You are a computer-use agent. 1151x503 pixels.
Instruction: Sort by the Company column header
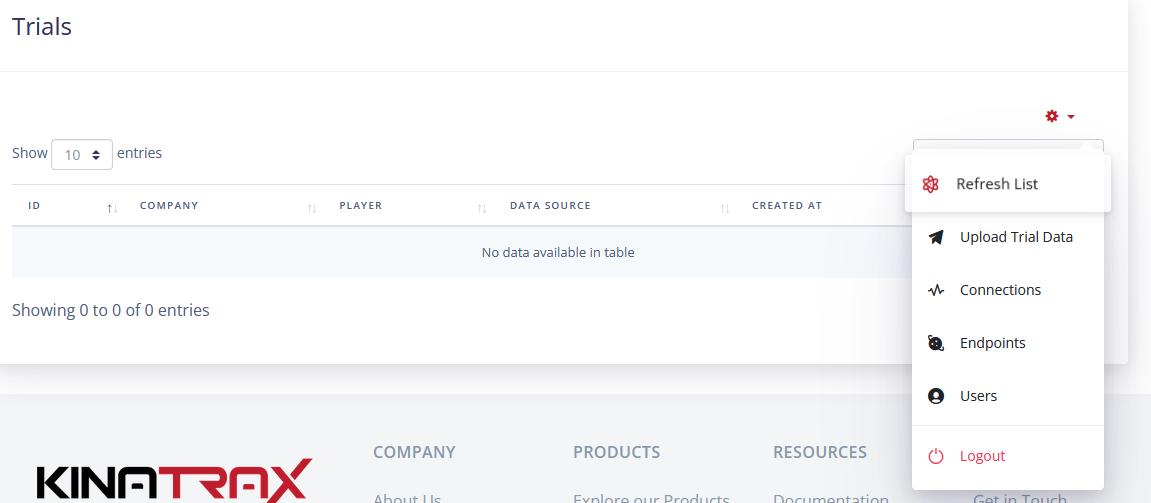click(169, 206)
